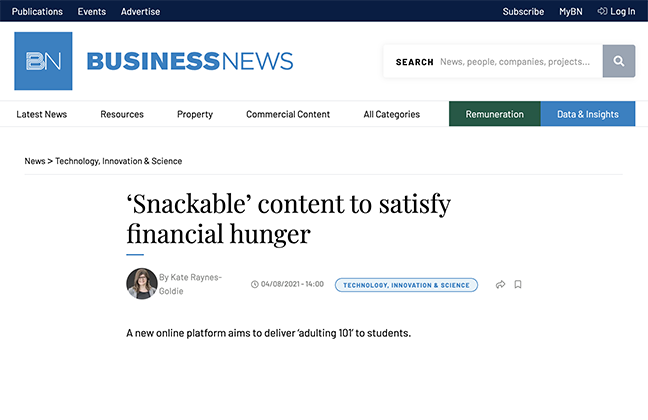
Task: Click the magnifying glass search button
Action: pyautogui.click(x=619, y=61)
